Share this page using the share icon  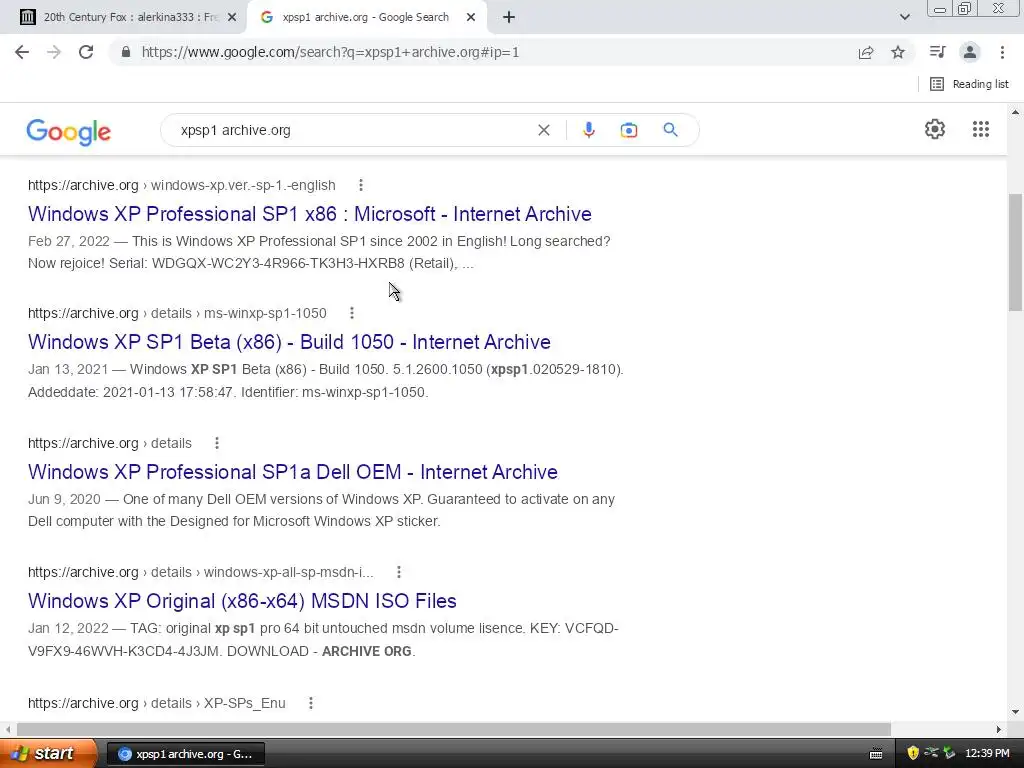[866, 52]
